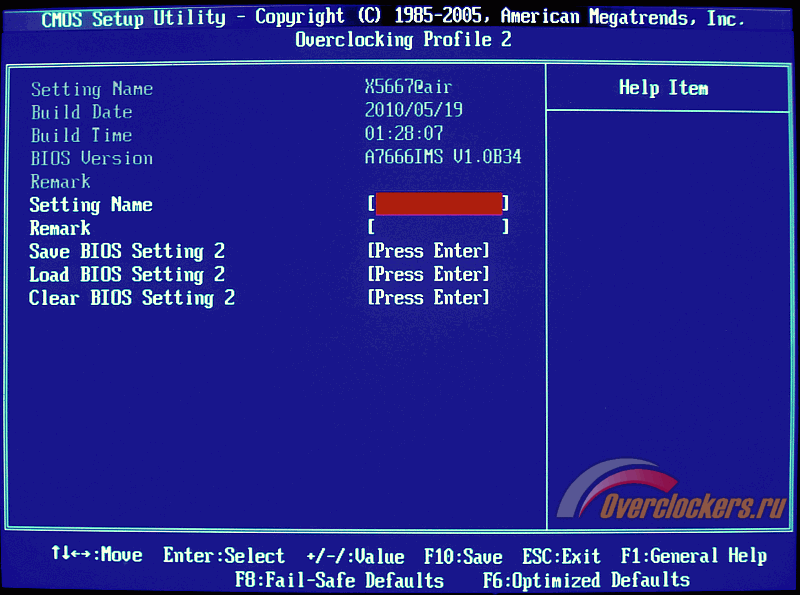This screenshot has height=595, width=800.
Task: Click the greyed BIOS Version label
Action: point(92,158)
